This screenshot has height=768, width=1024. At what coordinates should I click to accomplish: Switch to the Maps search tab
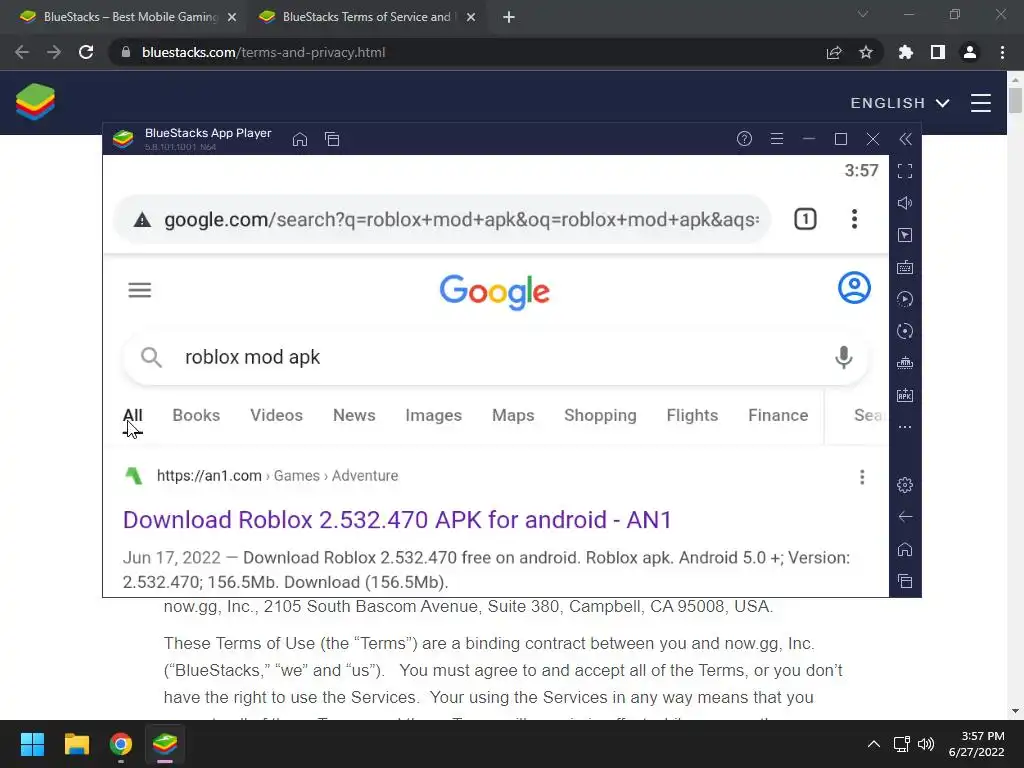[x=513, y=415]
